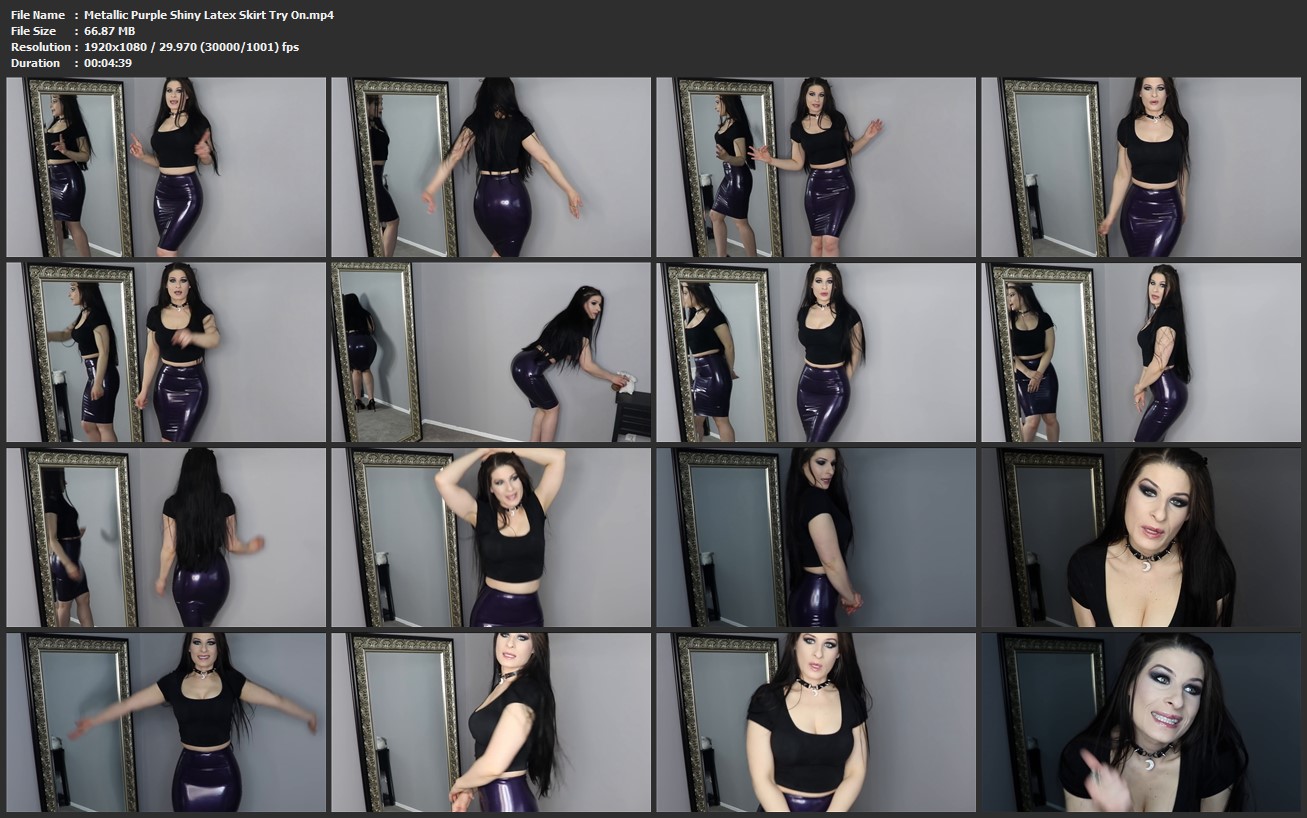
Task: Open first thumbnail in the second row
Action: [x=166, y=352]
